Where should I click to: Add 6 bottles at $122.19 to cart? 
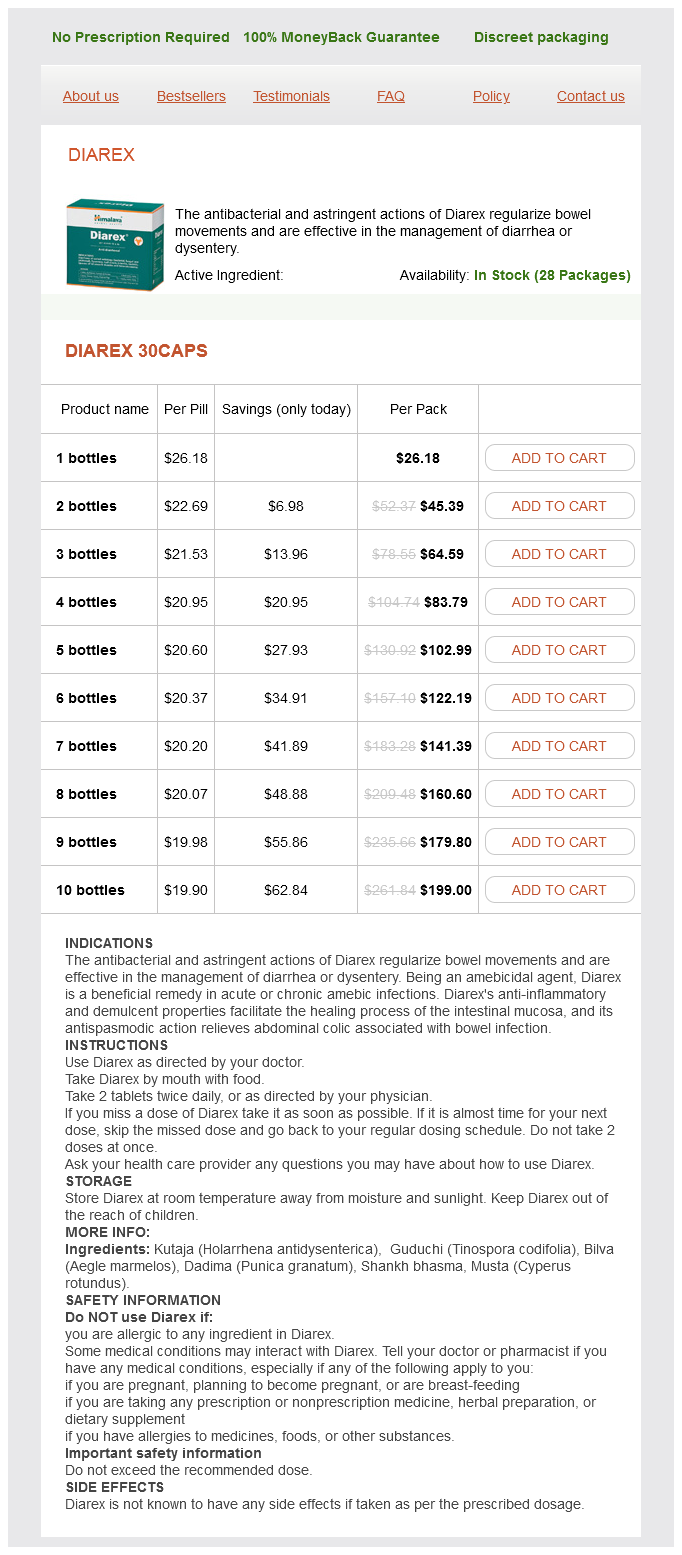(559, 698)
